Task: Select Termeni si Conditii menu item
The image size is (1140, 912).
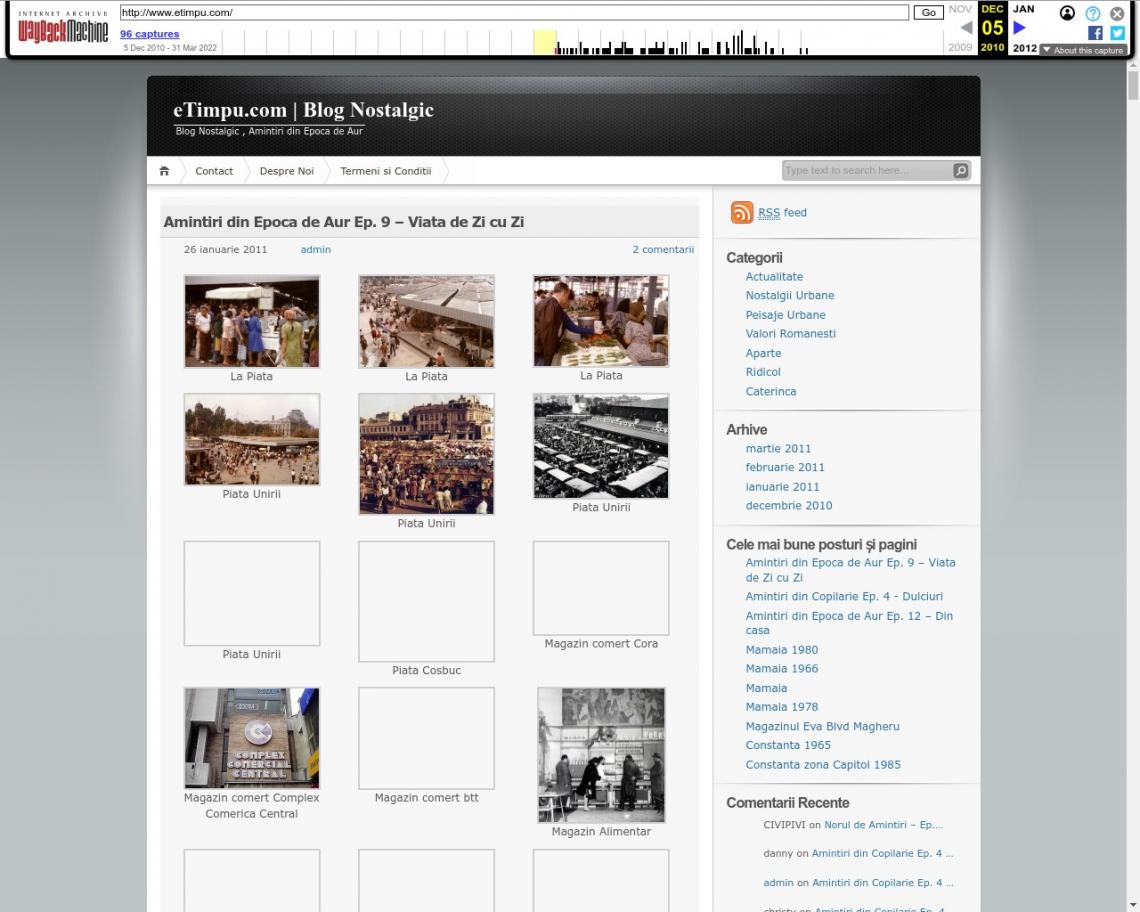Action: click(x=385, y=171)
